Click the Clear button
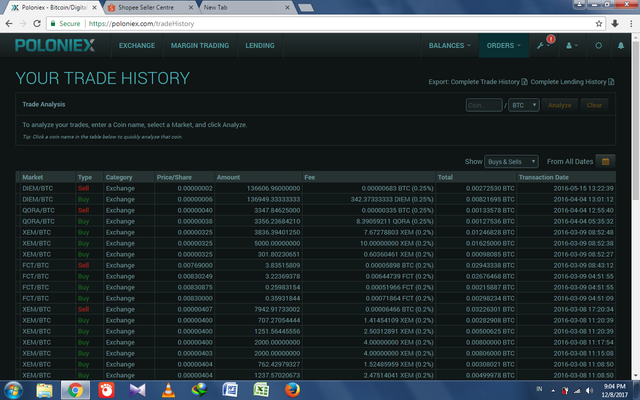The image size is (640, 400). pos(594,105)
